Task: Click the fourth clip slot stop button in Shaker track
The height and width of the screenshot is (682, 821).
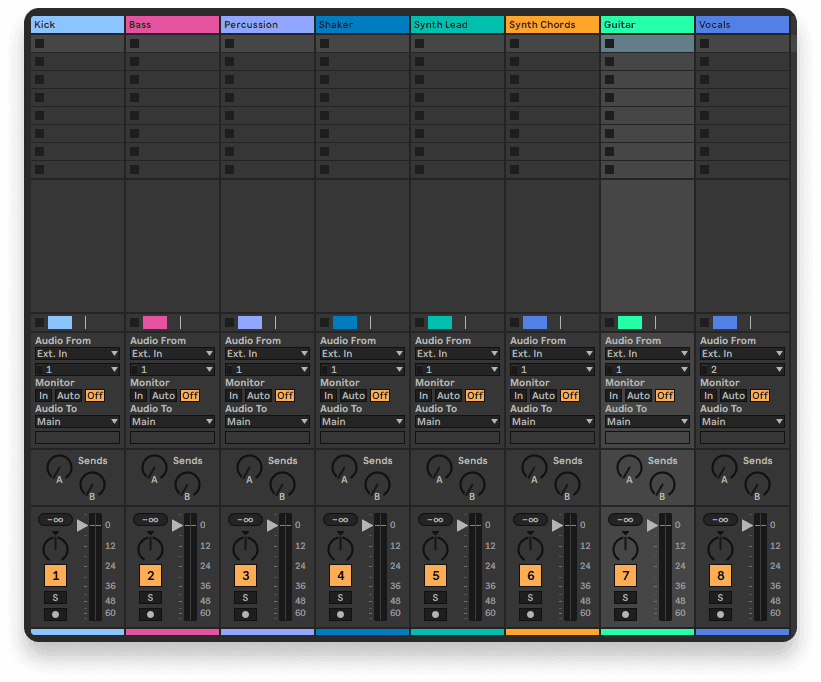Action: tap(325, 97)
